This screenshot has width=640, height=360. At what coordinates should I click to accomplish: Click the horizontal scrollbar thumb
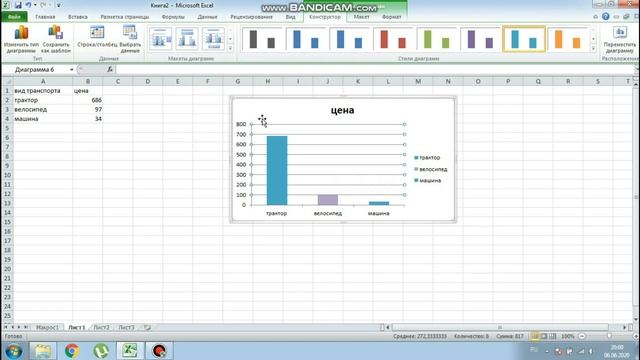pos(500,327)
